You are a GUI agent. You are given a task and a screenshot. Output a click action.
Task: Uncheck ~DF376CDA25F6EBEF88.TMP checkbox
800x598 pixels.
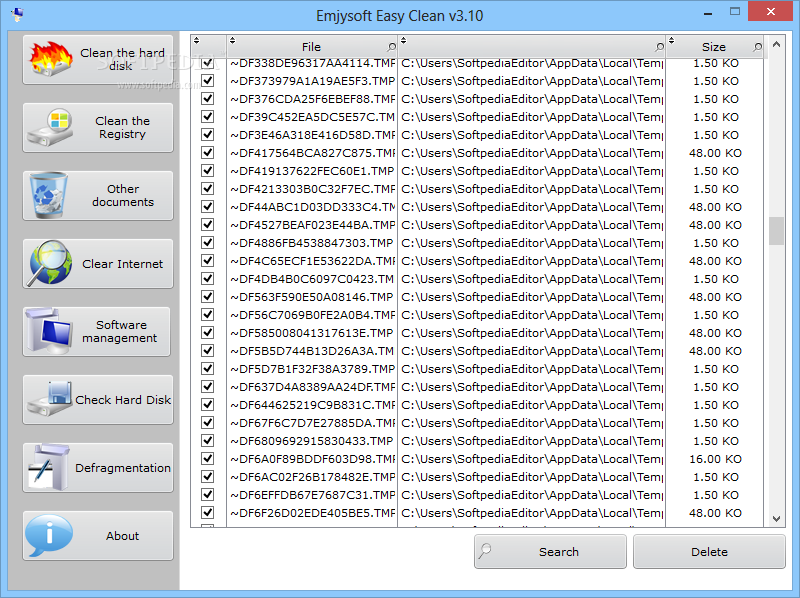(208, 98)
